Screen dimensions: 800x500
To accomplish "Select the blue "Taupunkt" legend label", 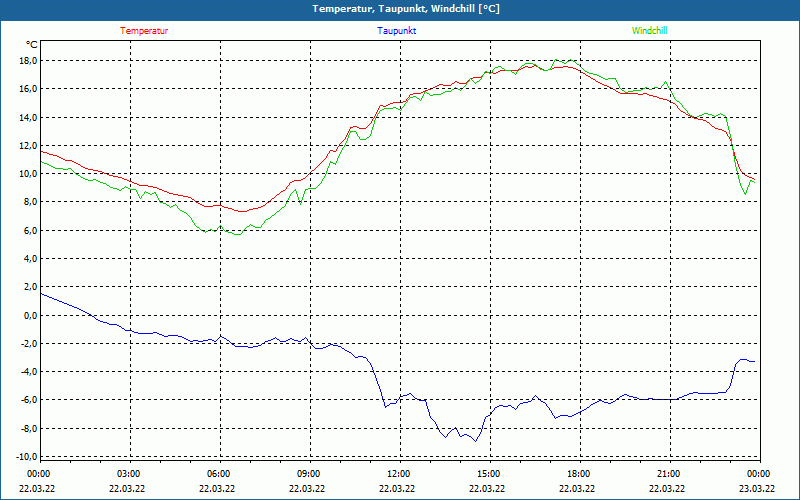I will point(396,31).
